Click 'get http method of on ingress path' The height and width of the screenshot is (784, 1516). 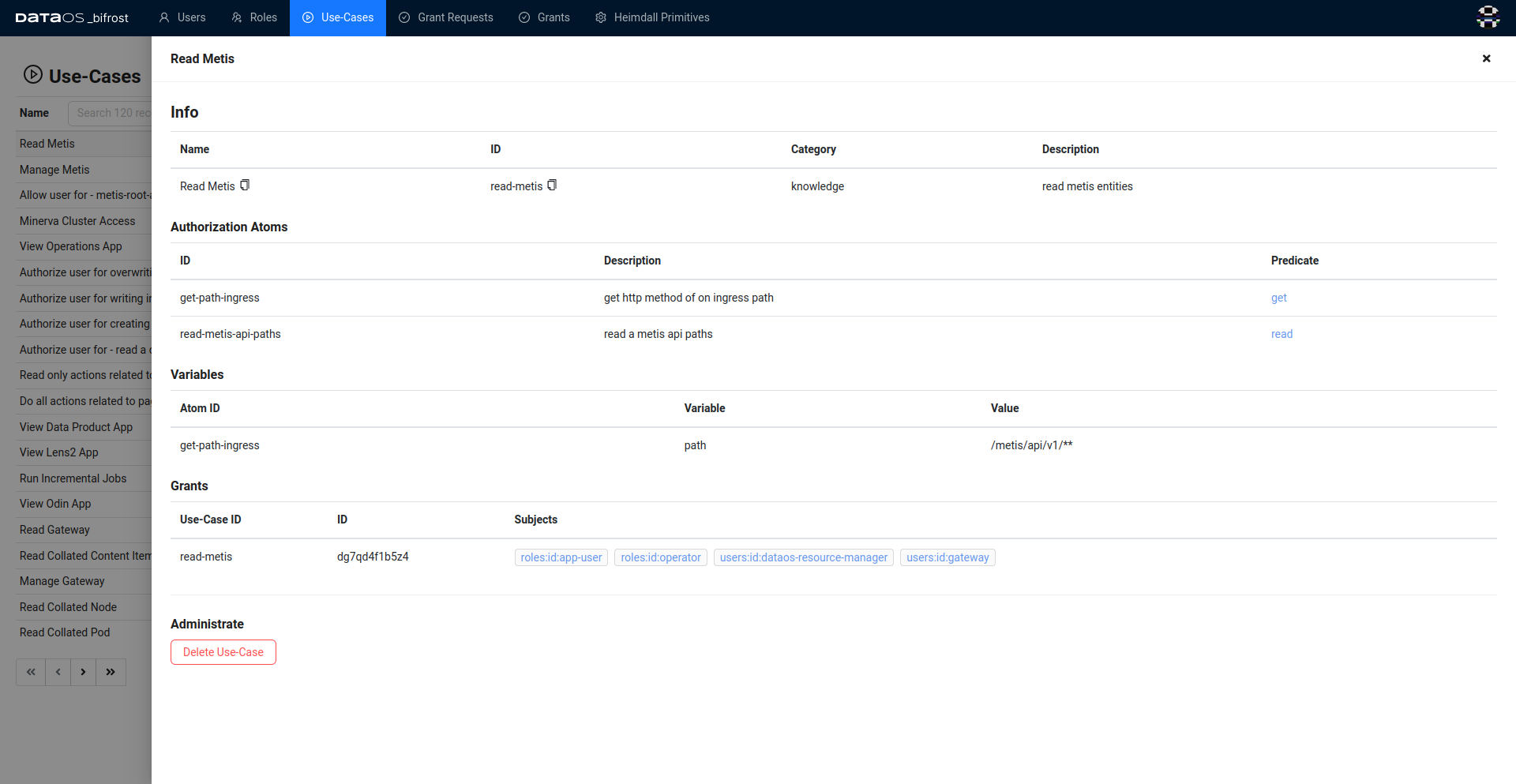pyautogui.click(x=689, y=298)
